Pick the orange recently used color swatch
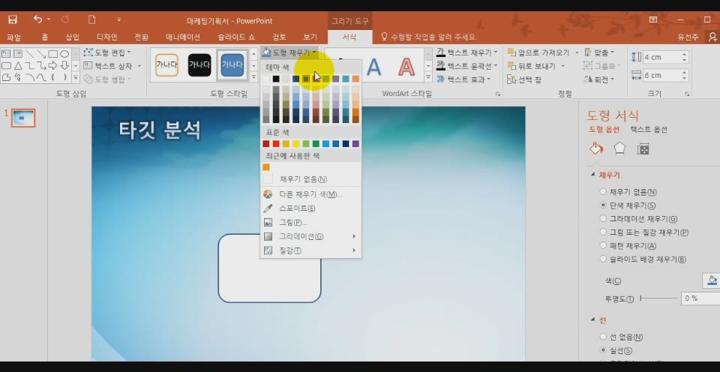Viewport: 720px width, 372px height. click(266, 167)
